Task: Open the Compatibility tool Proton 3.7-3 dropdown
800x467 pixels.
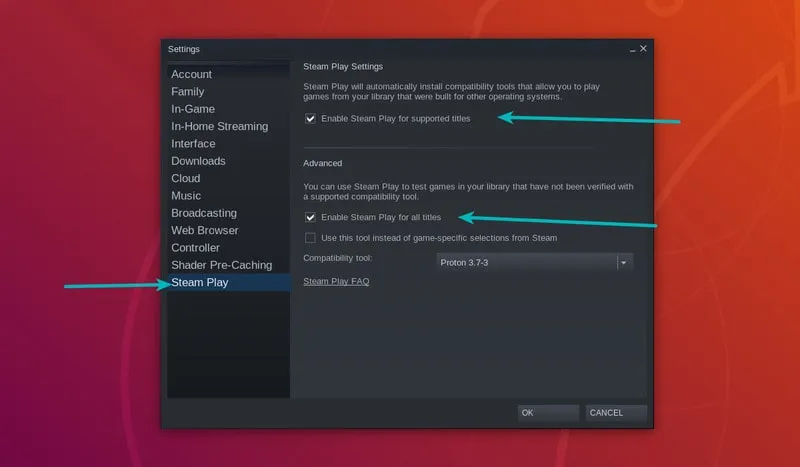Action: click(x=534, y=262)
